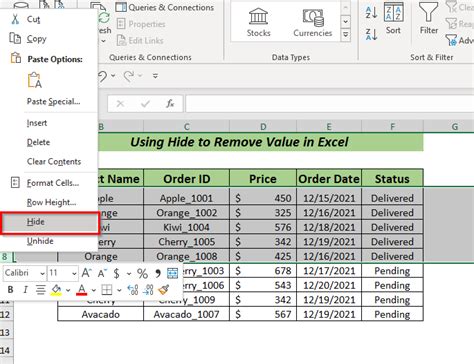Decrease font size in mini toolbar
This screenshot has height=364, width=474.
[102, 273]
